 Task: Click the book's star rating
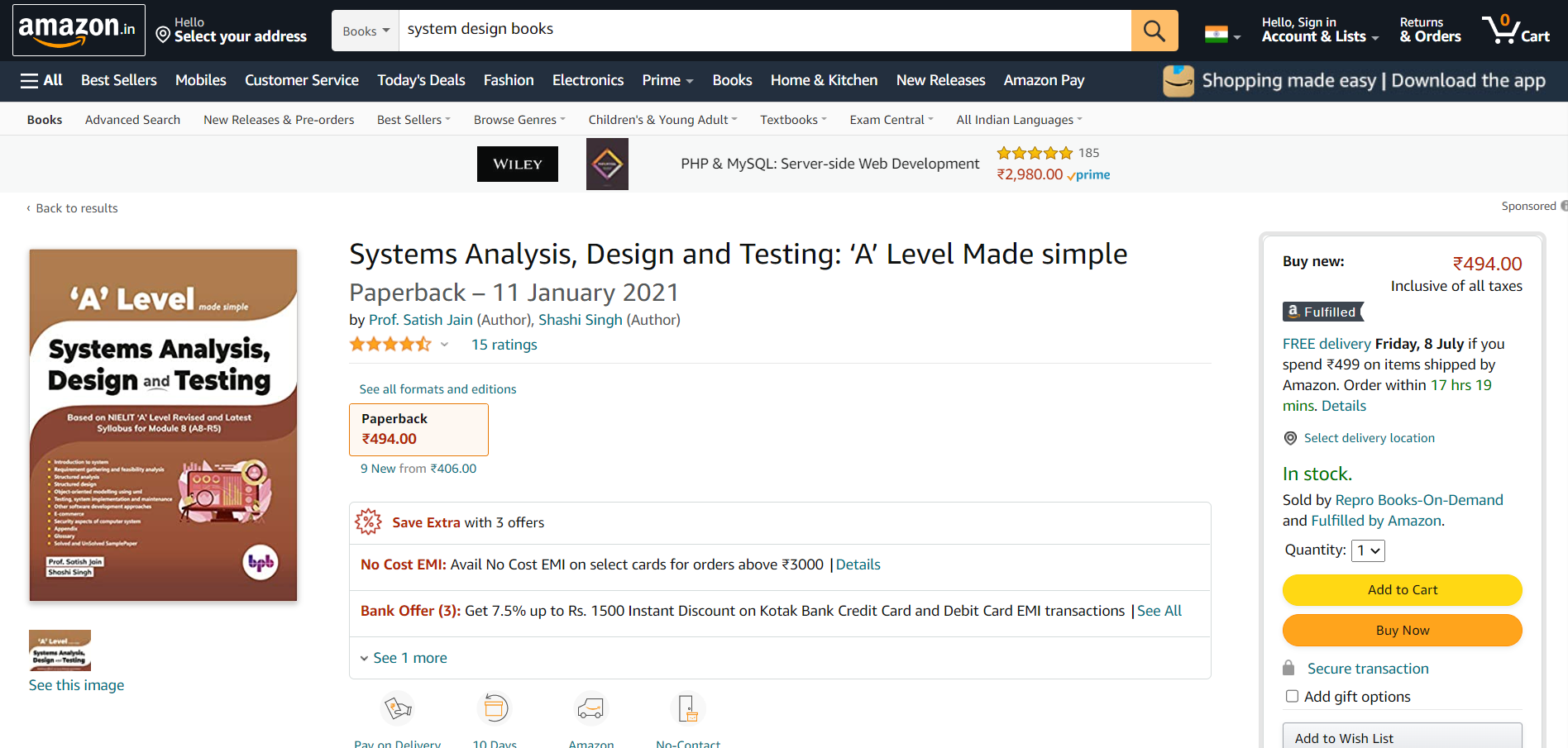coord(390,344)
